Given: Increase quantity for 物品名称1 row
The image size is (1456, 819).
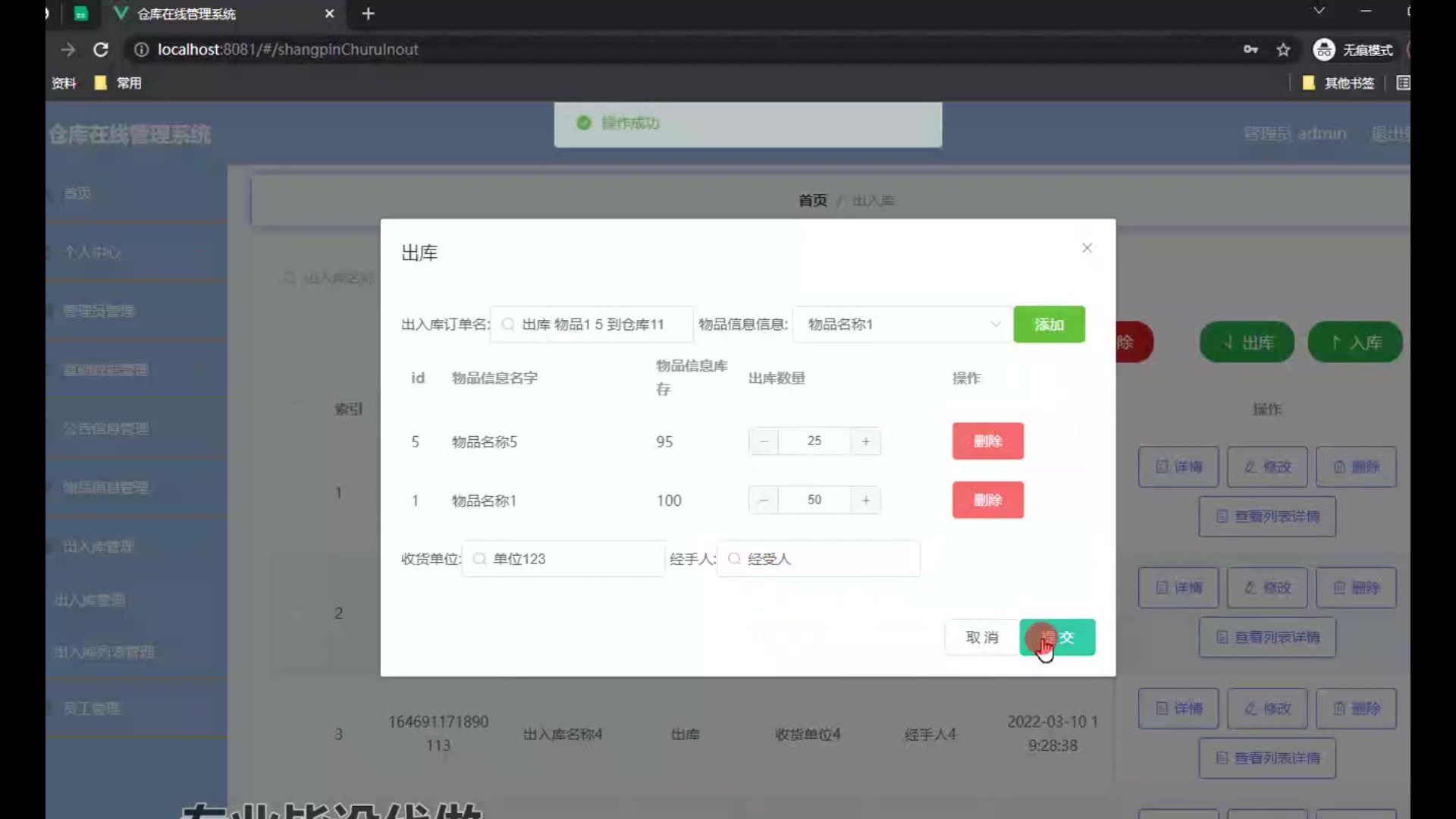Looking at the screenshot, I should point(865,500).
